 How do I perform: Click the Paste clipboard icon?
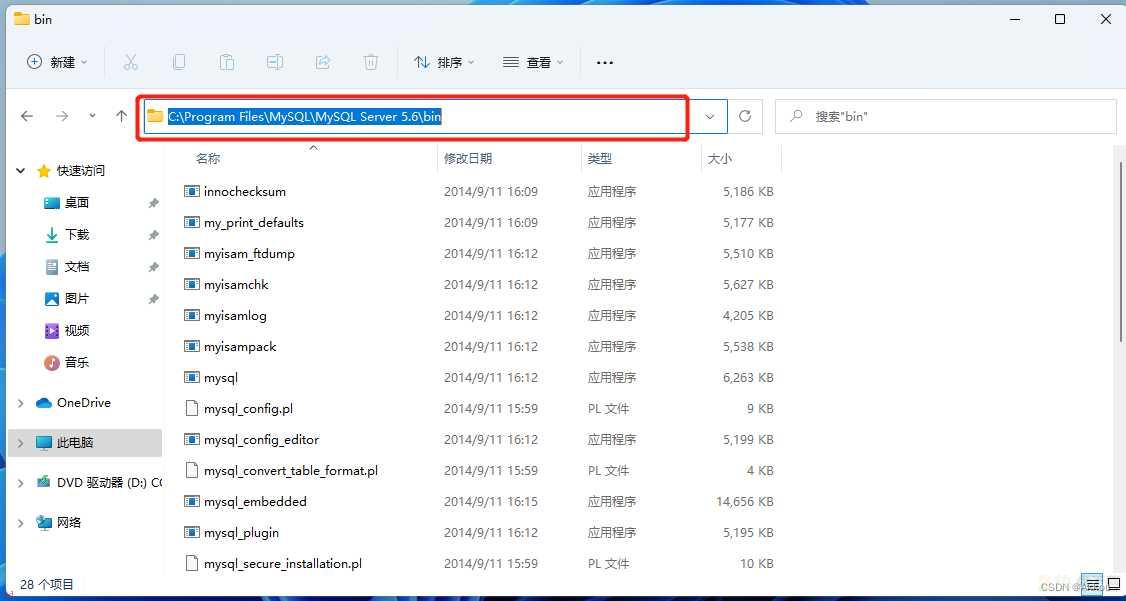pos(226,62)
